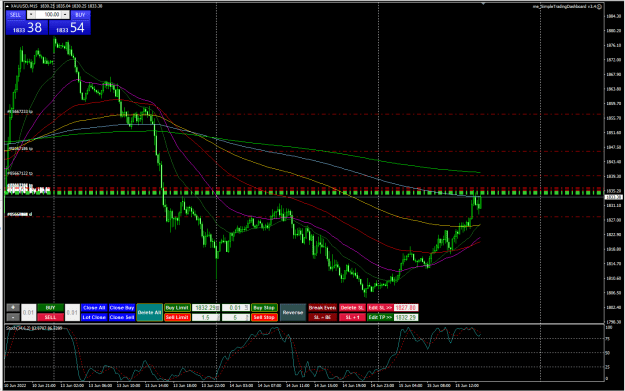Click the red SELL button on dashboard
The height and width of the screenshot is (391, 625).
(x=51, y=317)
